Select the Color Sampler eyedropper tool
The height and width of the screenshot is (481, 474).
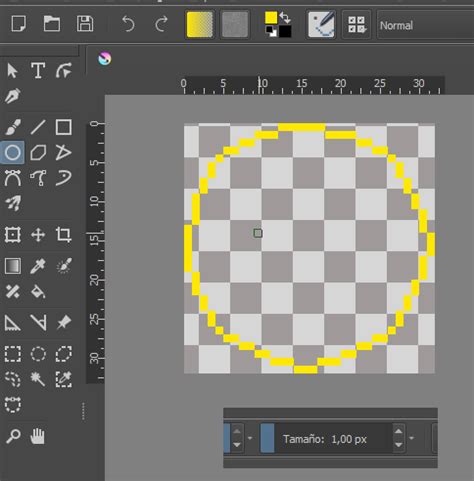pos(38,266)
